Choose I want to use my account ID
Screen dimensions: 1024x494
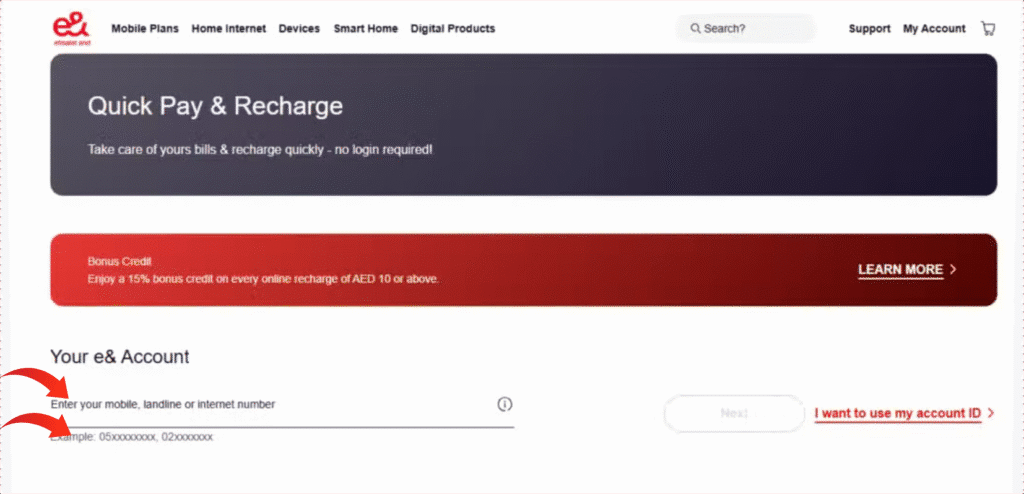click(897, 413)
